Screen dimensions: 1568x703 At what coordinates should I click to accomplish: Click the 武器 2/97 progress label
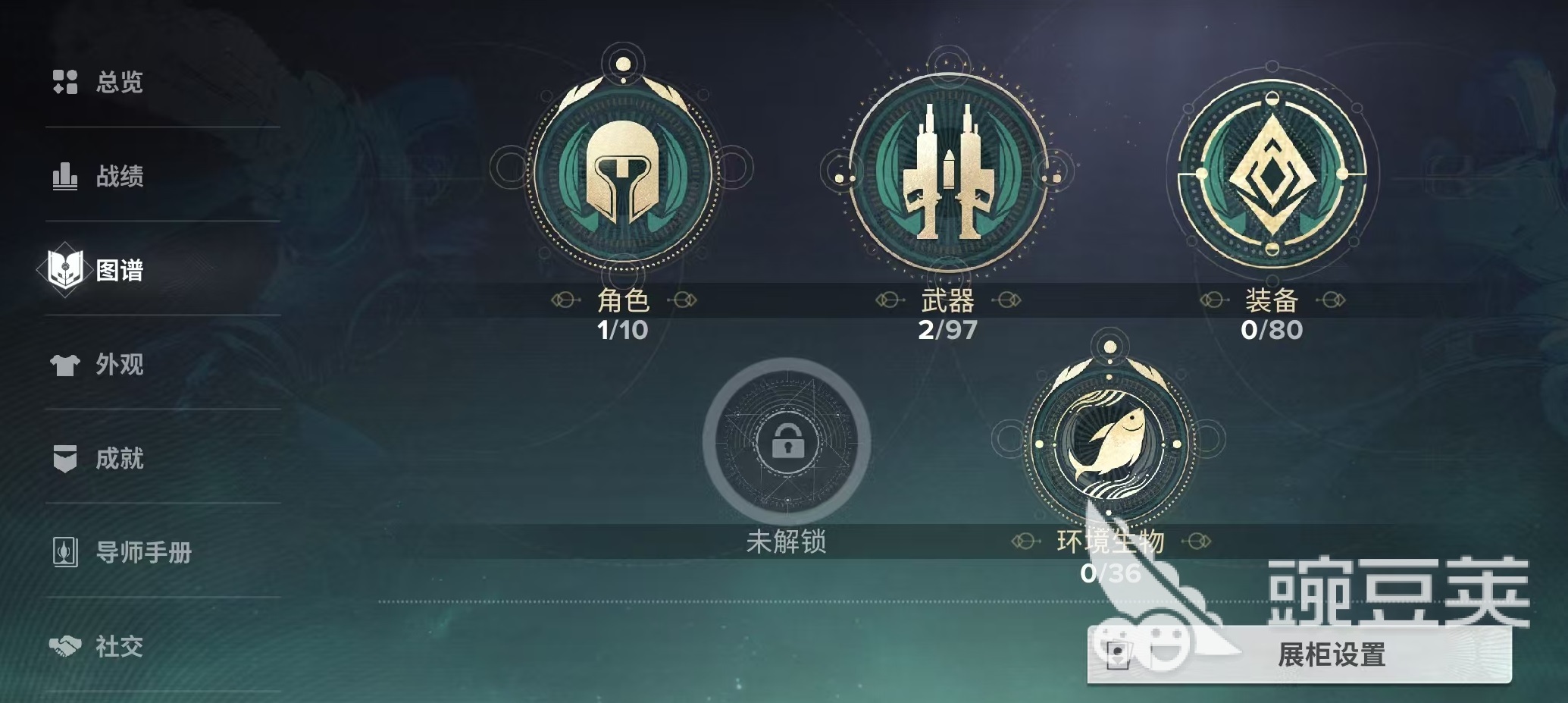(947, 330)
